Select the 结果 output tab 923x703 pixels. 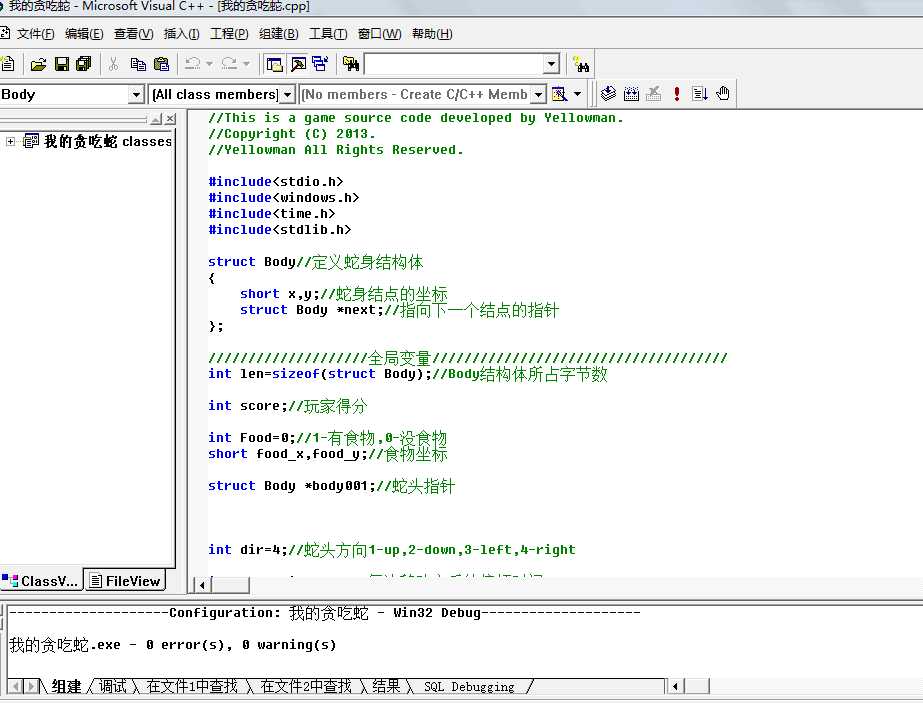click(x=386, y=686)
